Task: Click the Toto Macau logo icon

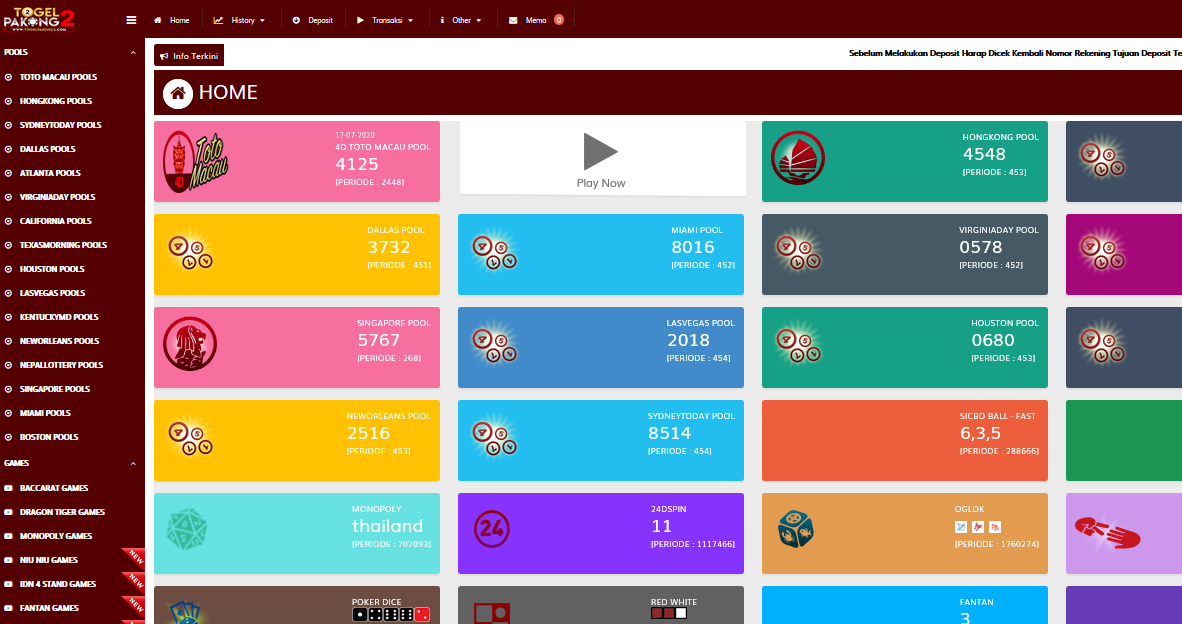Action: 195,162
